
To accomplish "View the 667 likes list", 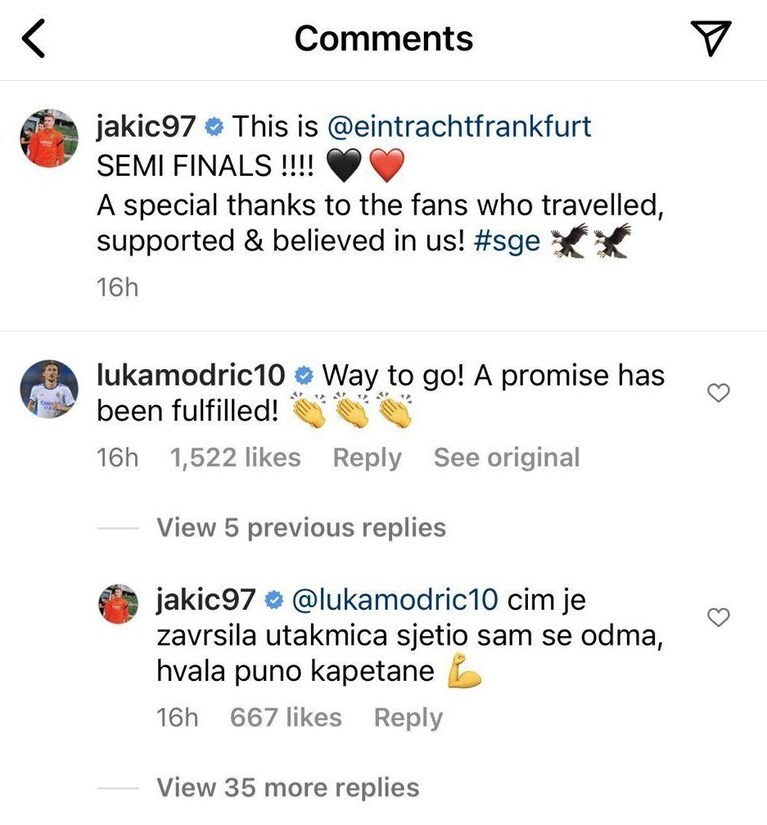I will (286, 717).
